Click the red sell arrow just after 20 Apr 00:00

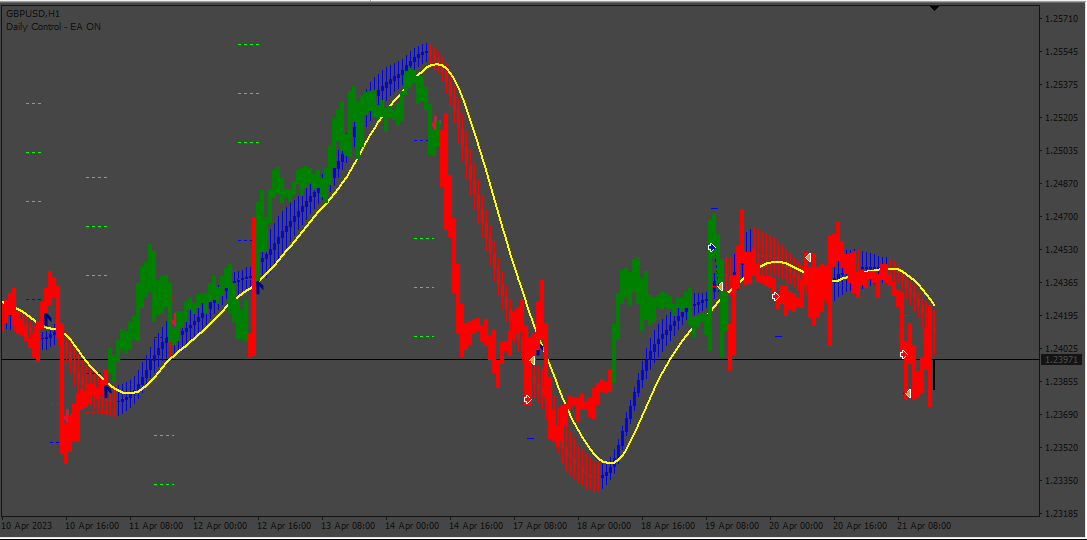pos(776,297)
